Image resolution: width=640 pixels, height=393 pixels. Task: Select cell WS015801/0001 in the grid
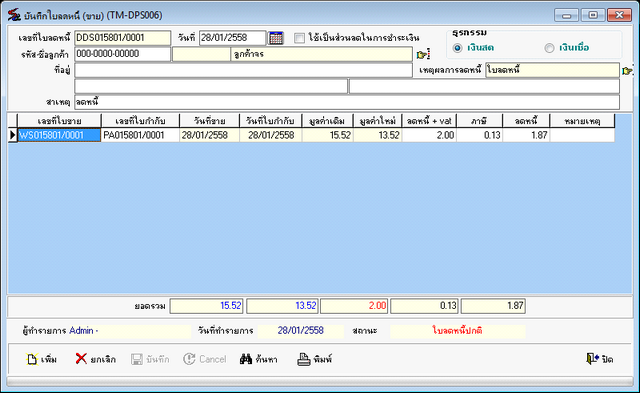(x=59, y=135)
